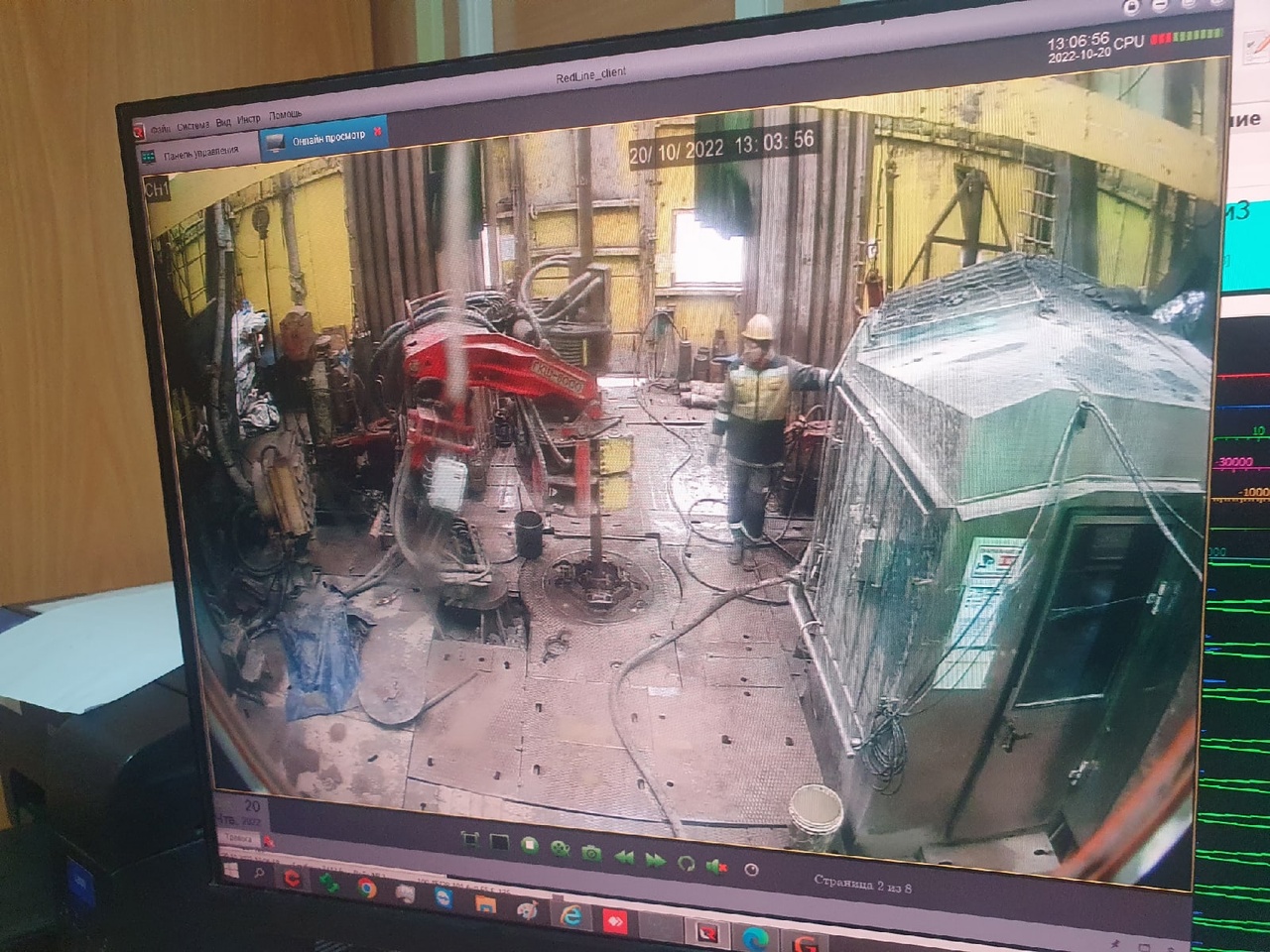Viewport: 1270px width, 952px height.
Task: Open the white cloud-shaped taskbar app
Action: pyautogui.click(x=405, y=892)
